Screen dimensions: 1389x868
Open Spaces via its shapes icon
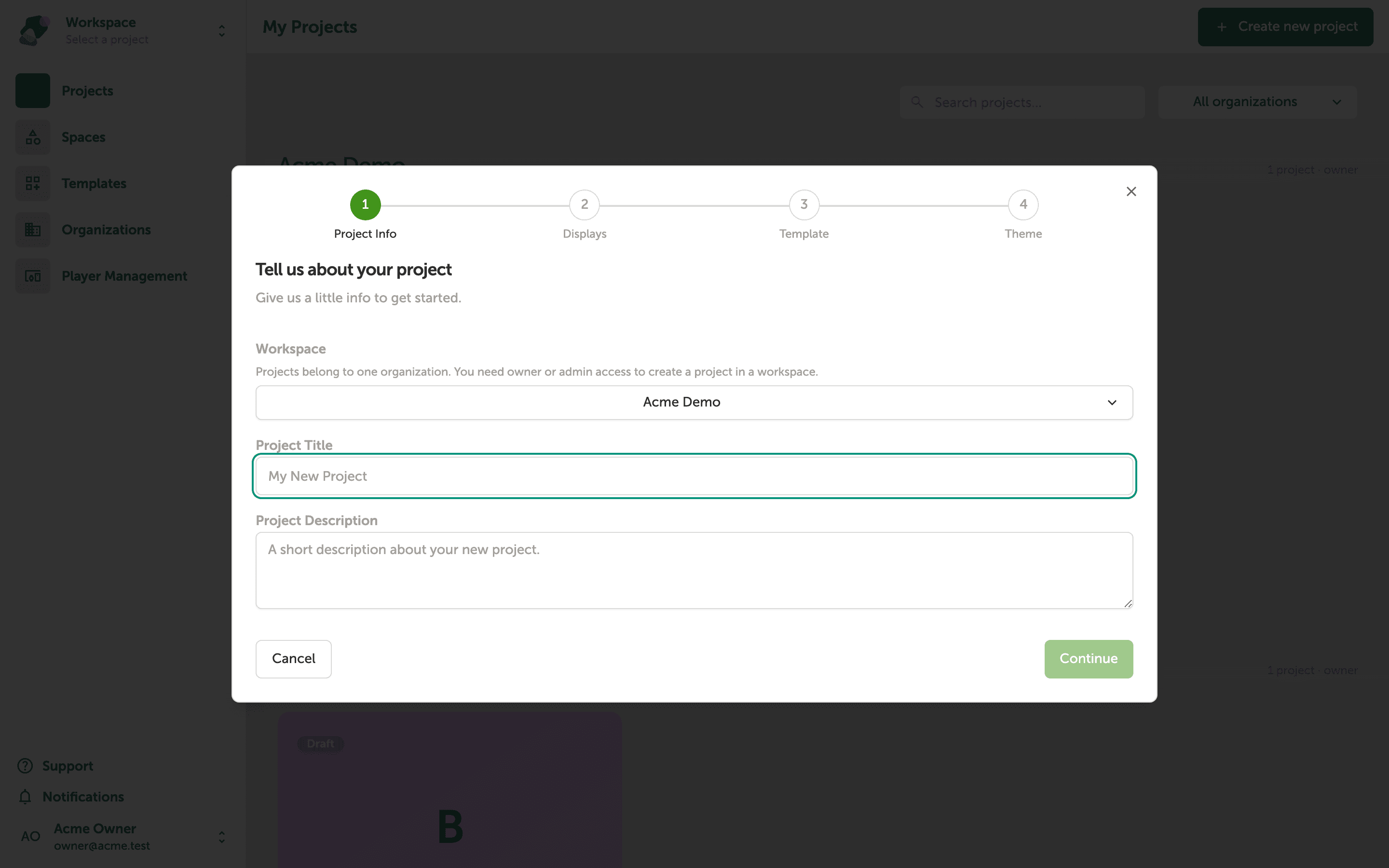pyautogui.click(x=33, y=137)
